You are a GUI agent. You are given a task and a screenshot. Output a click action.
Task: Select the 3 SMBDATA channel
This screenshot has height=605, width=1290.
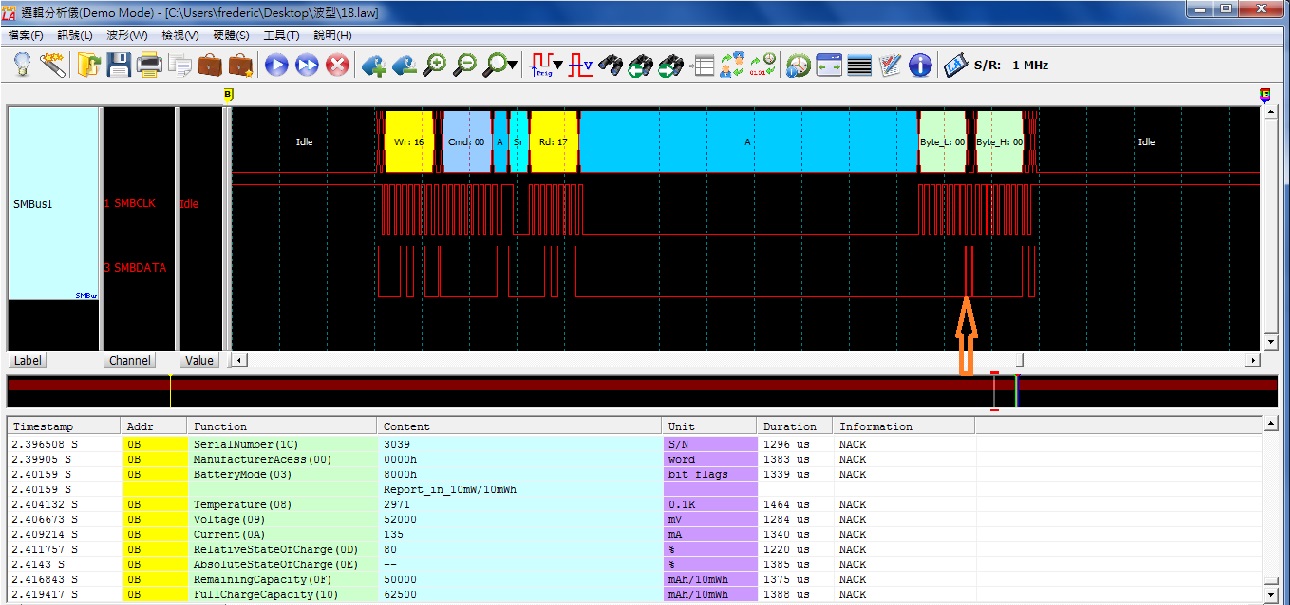pyautogui.click(x=135, y=267)
